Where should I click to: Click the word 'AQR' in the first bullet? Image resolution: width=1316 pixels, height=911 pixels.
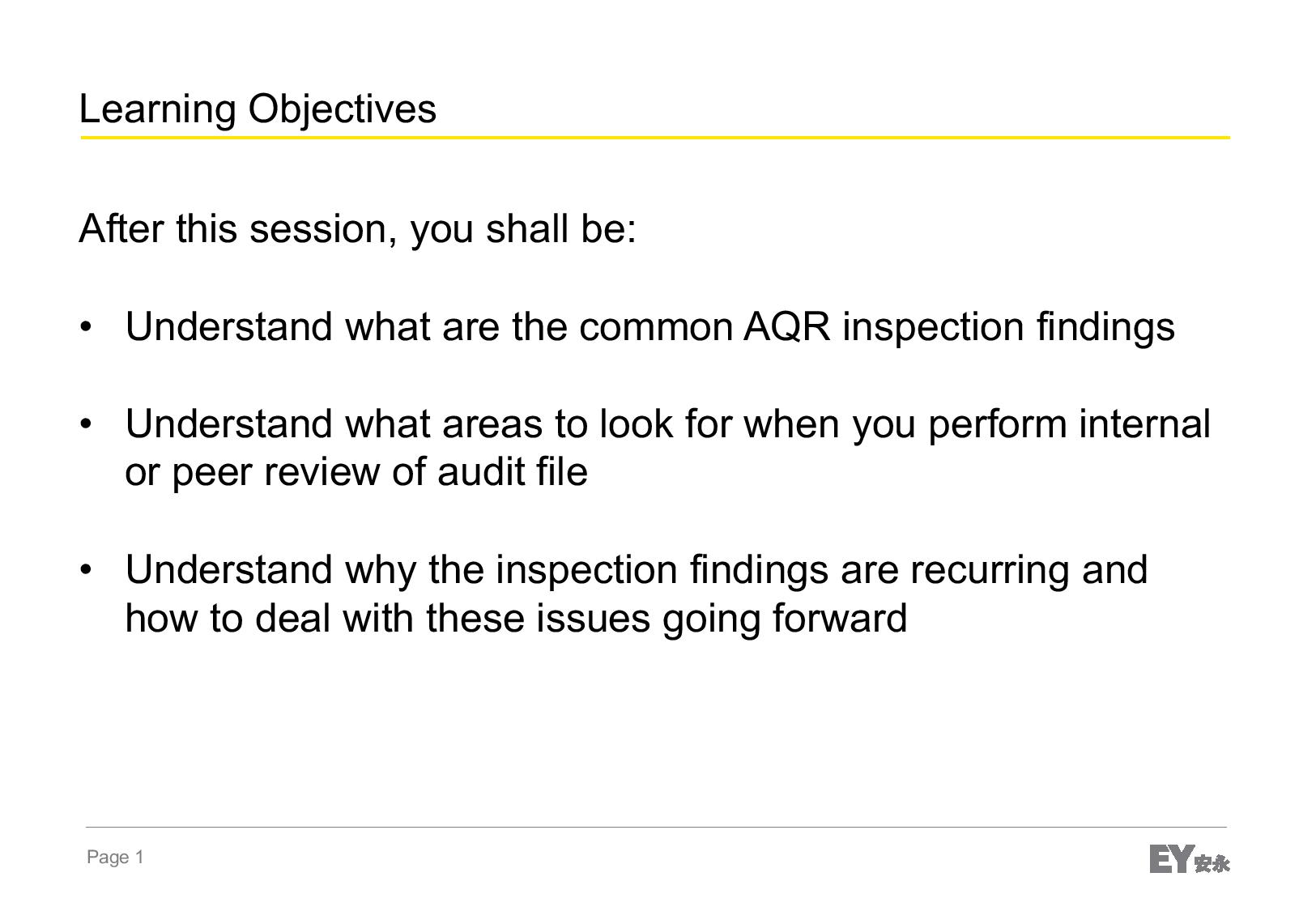click(787, 327)
